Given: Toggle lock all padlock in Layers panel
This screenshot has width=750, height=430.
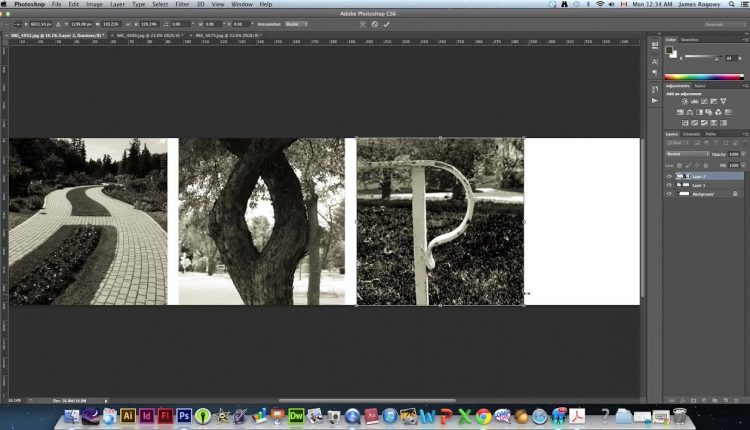Looking at the screenshot, I should pyautogui.click(x=706, y=165).
